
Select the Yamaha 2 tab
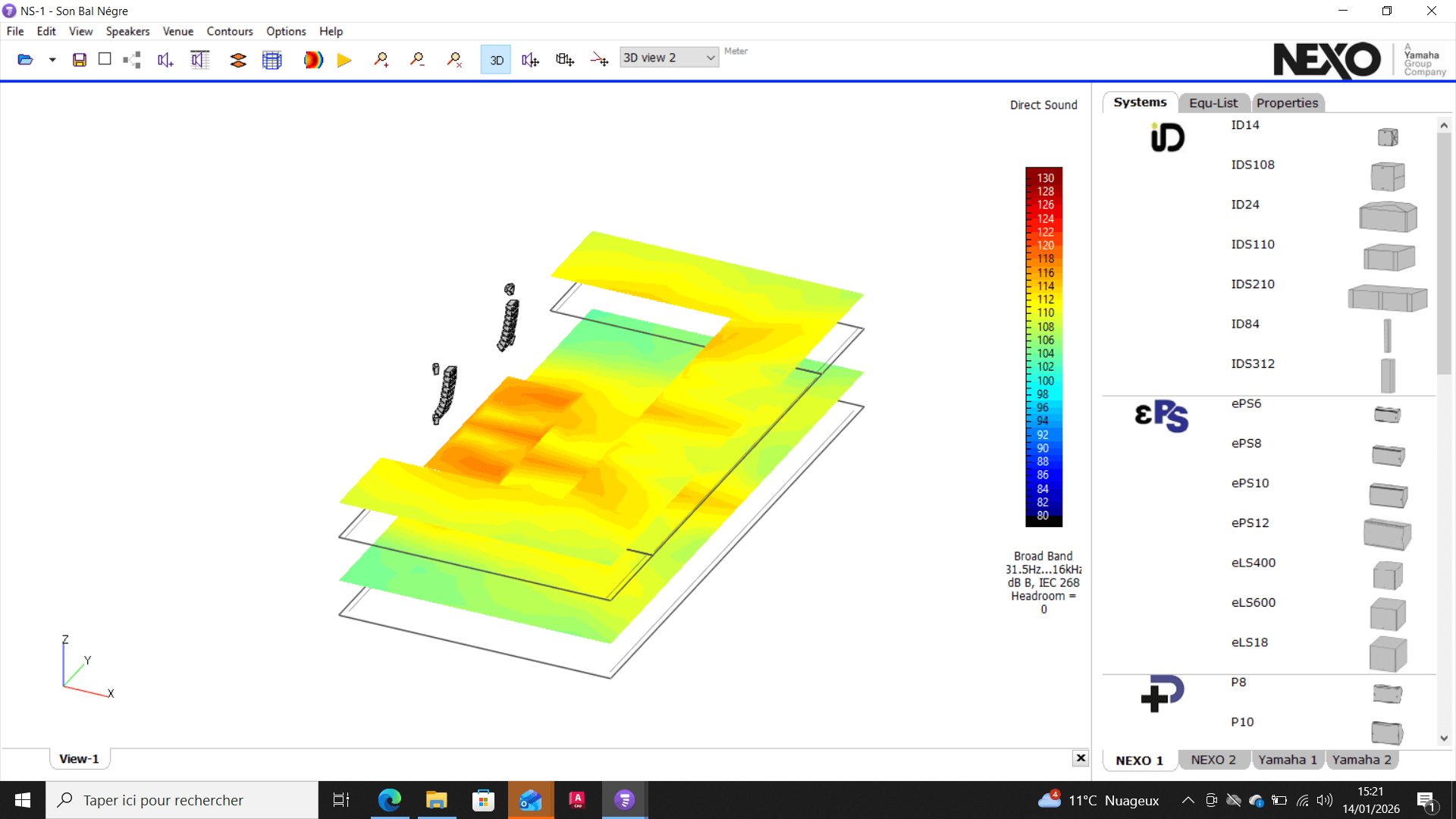(x=1362, y=760)
